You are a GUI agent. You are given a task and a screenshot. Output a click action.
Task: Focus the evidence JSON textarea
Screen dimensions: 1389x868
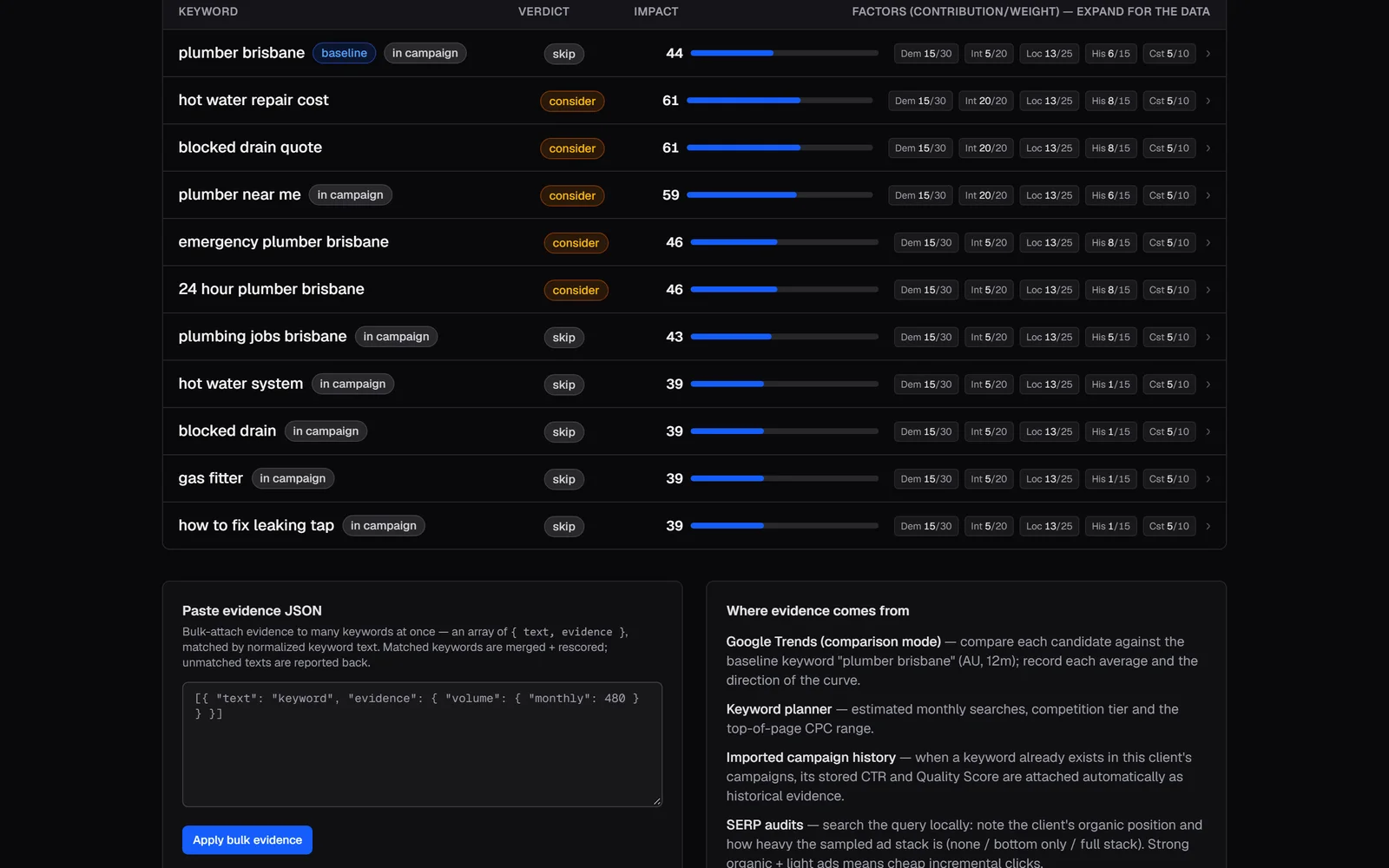click(422, 744)
